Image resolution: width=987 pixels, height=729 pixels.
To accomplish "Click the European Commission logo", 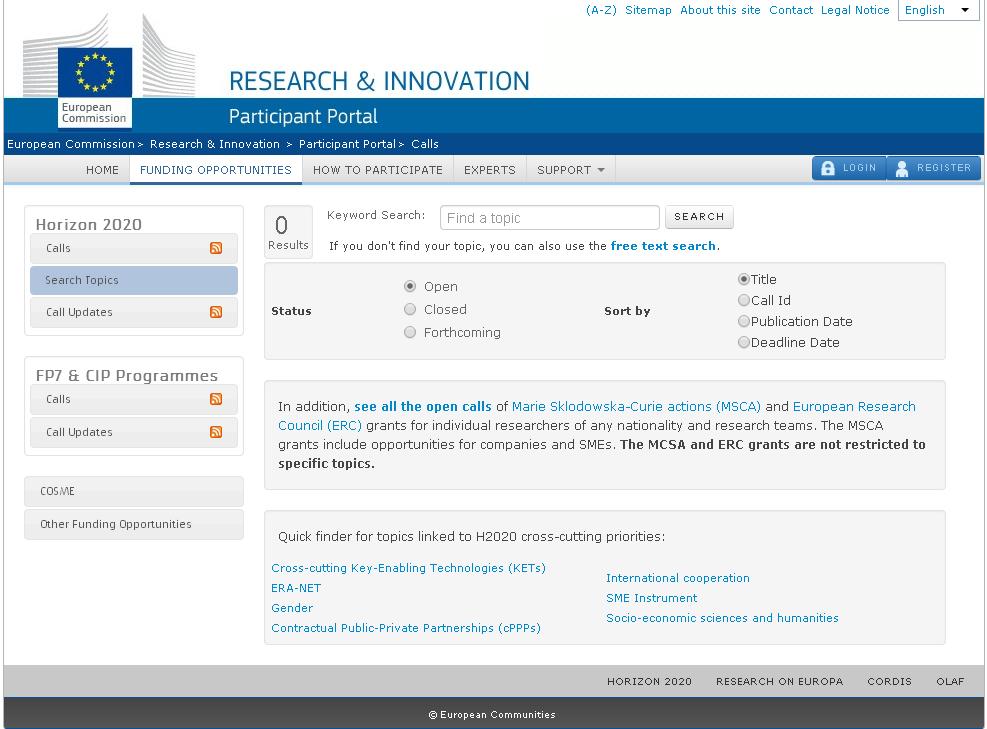I will click(95, 88).
